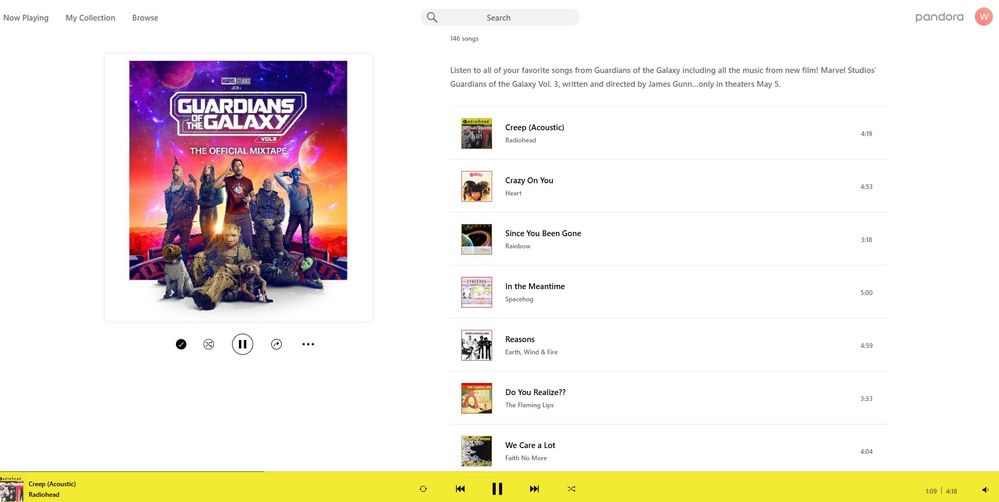Go to the Now Playing tab
This screenshot has width=999, height=502.
[25, 18]
